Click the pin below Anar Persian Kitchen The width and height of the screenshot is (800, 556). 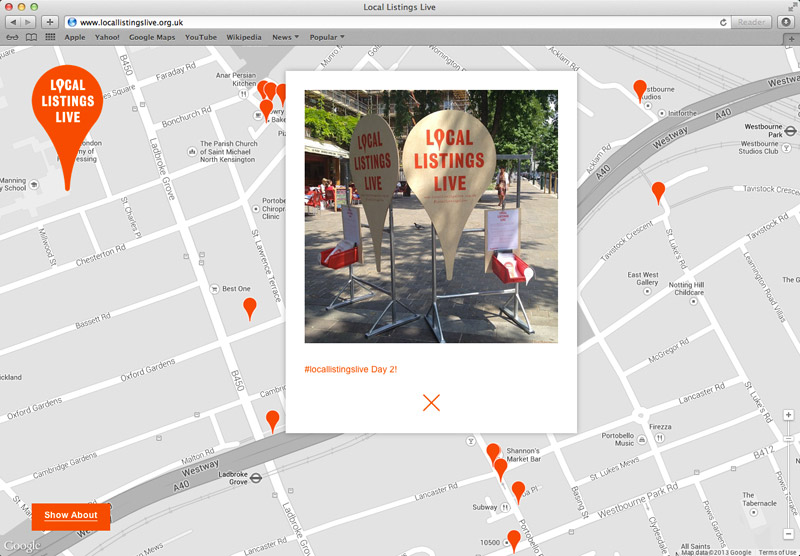tap(266, 110)
